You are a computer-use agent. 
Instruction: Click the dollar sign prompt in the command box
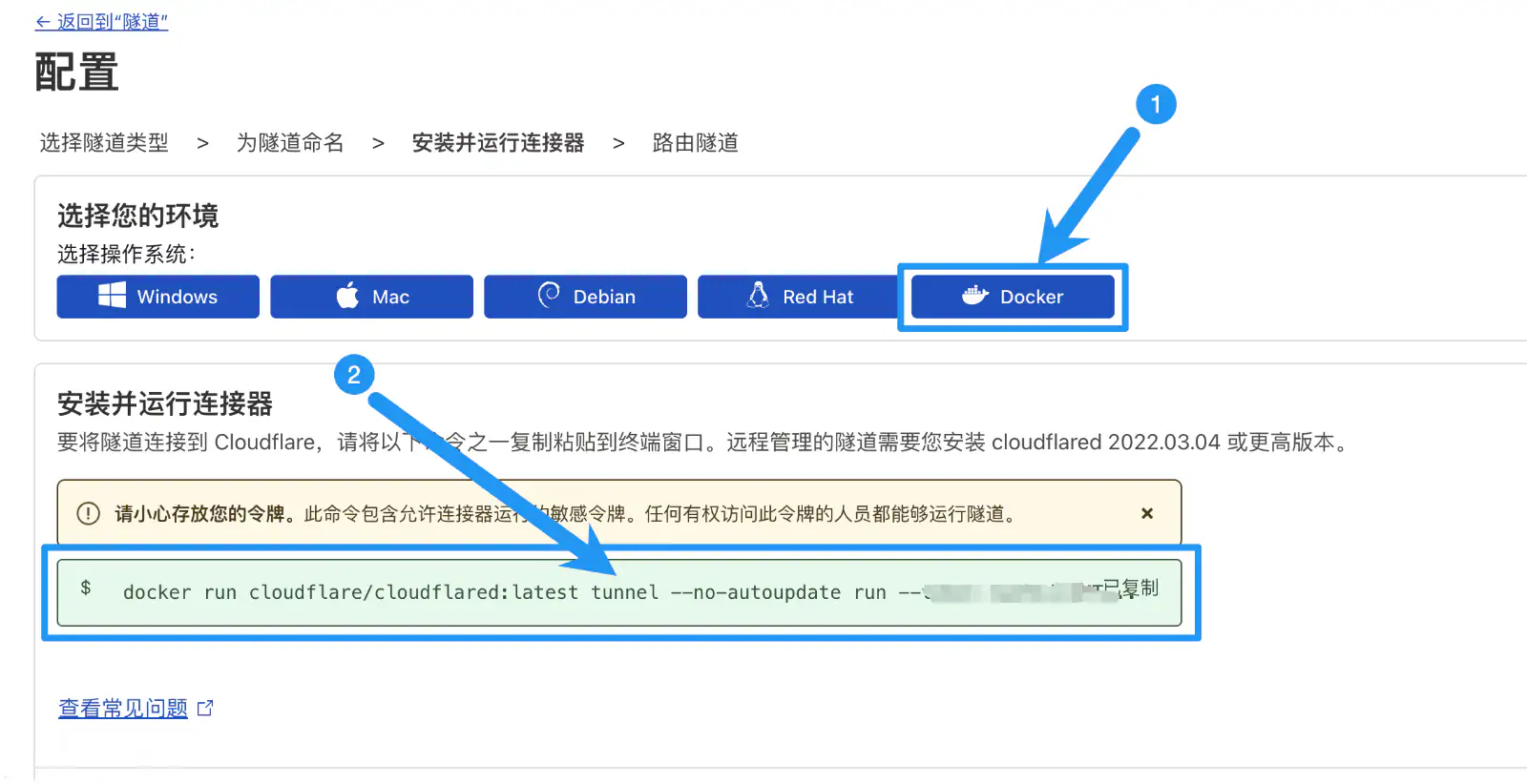click(86, 588)
